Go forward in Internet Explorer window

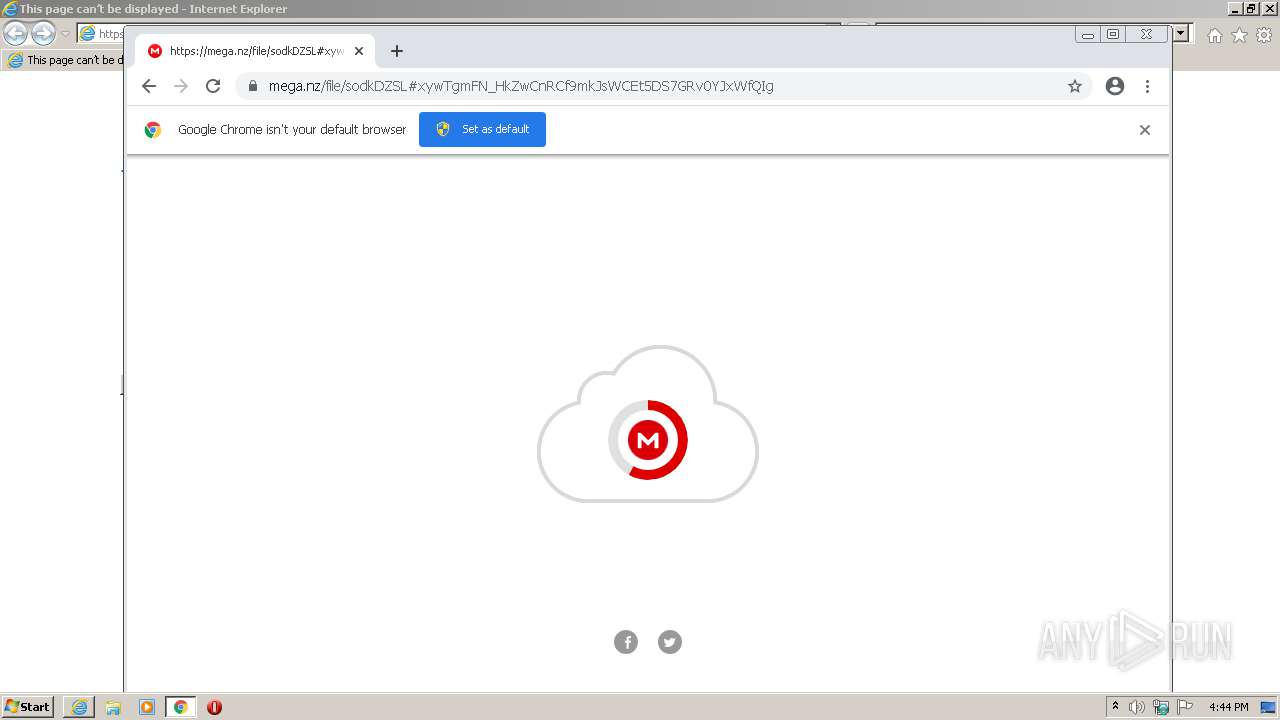[x=43, y=34]
